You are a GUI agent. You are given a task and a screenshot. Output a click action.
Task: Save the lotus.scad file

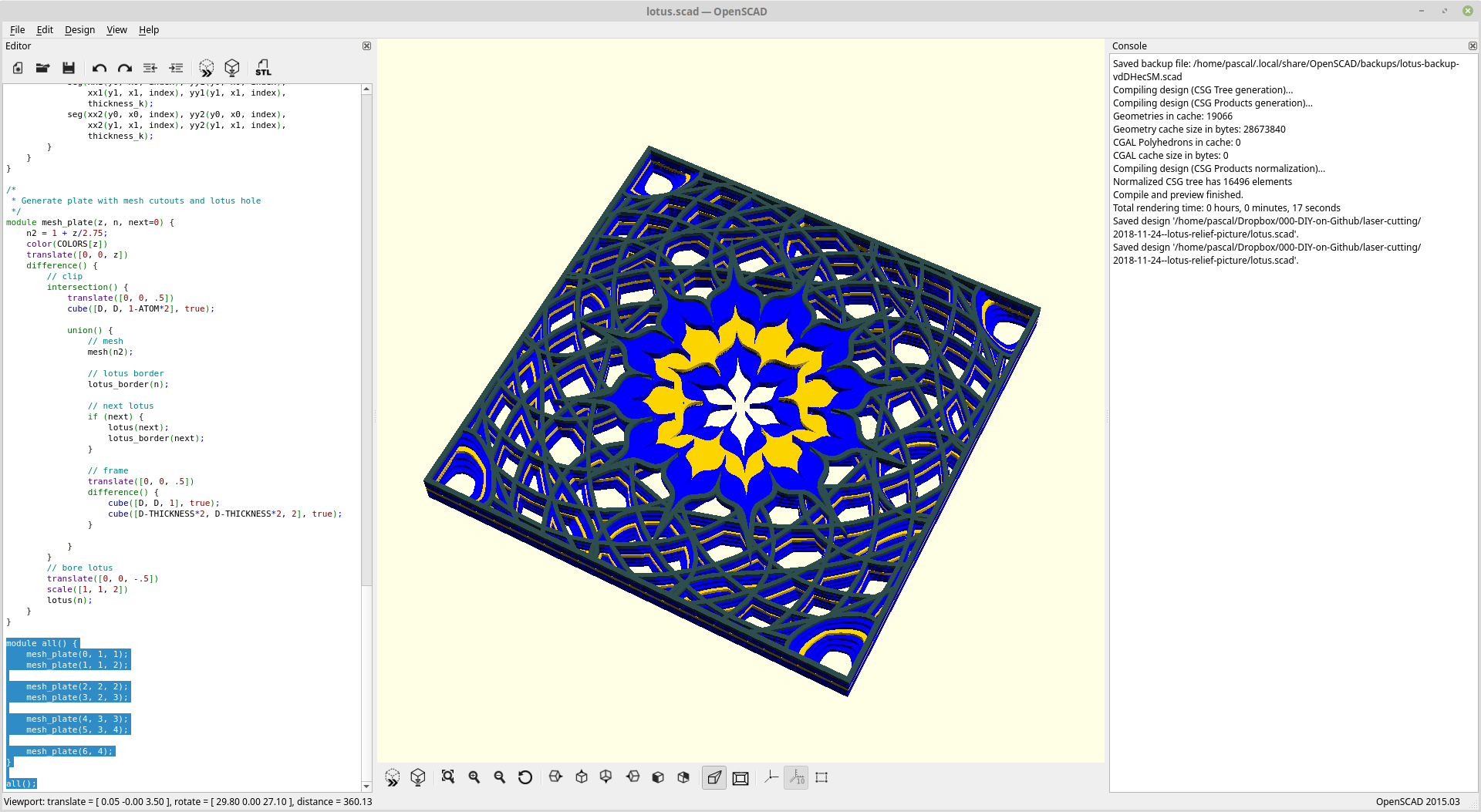click(x=69, y=68)
